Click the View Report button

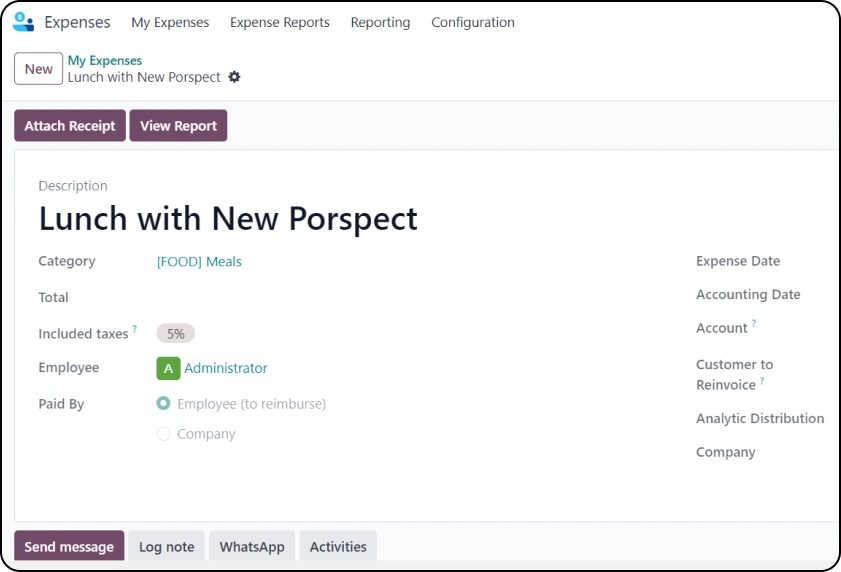pos(178,126)
